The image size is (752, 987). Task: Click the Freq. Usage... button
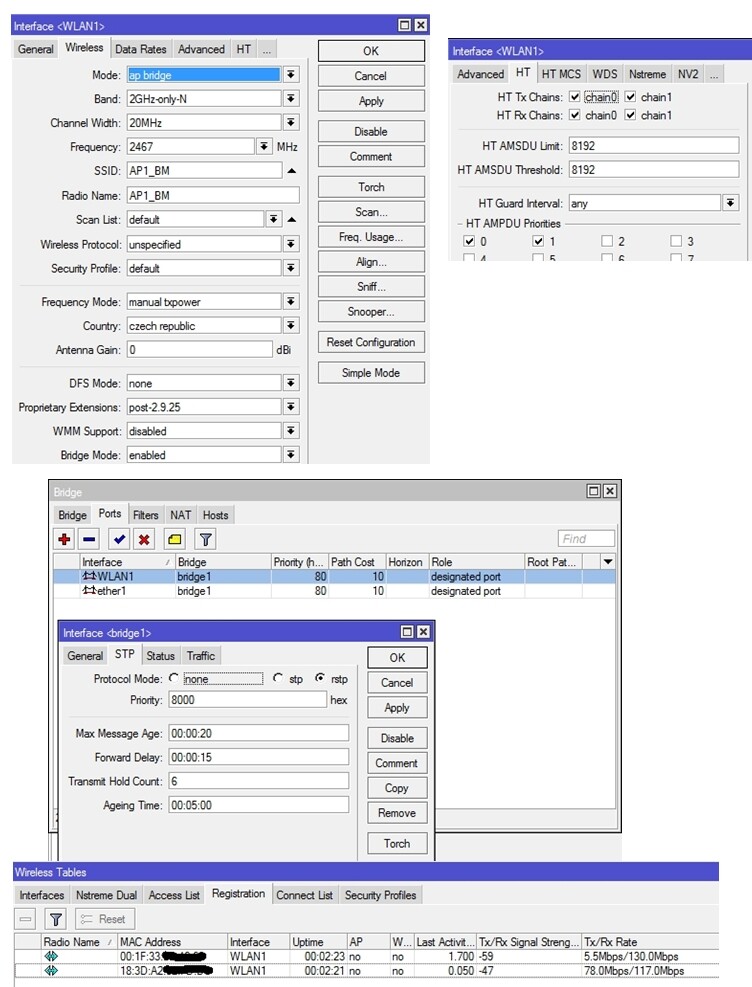click(371, 237)
